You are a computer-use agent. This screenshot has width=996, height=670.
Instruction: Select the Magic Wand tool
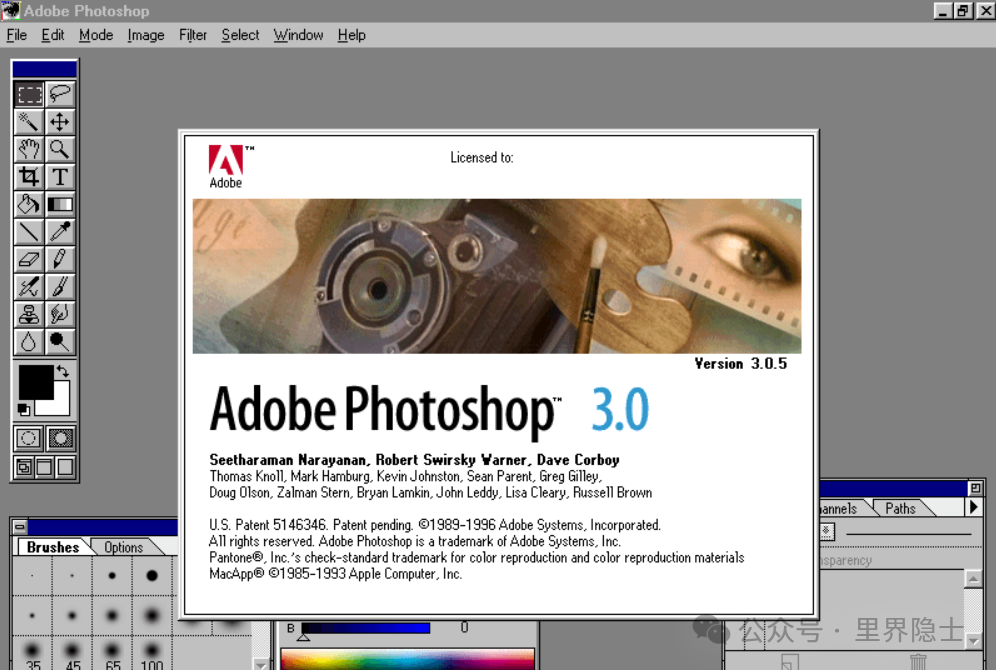pyautogui.click(x=29, y=122)
